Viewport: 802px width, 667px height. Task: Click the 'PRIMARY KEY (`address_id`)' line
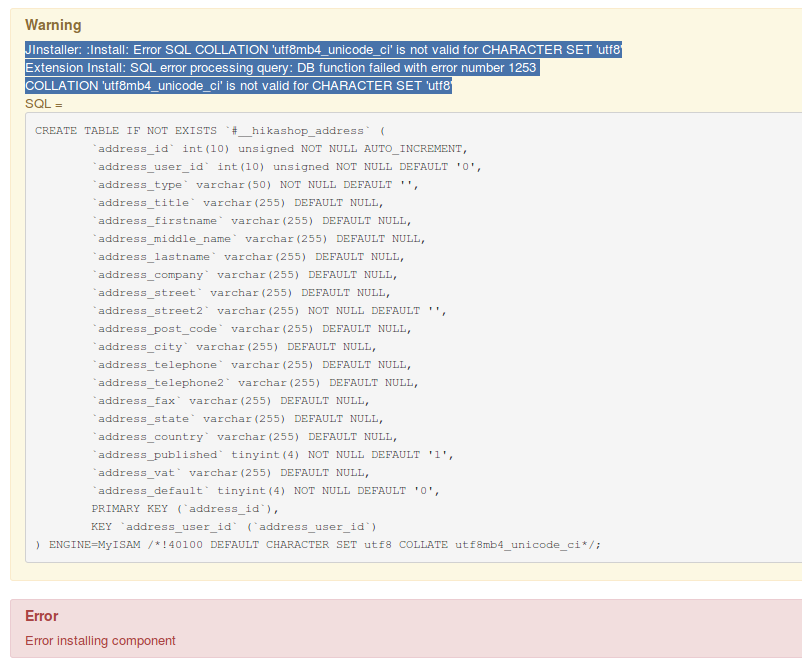(185, 508)
